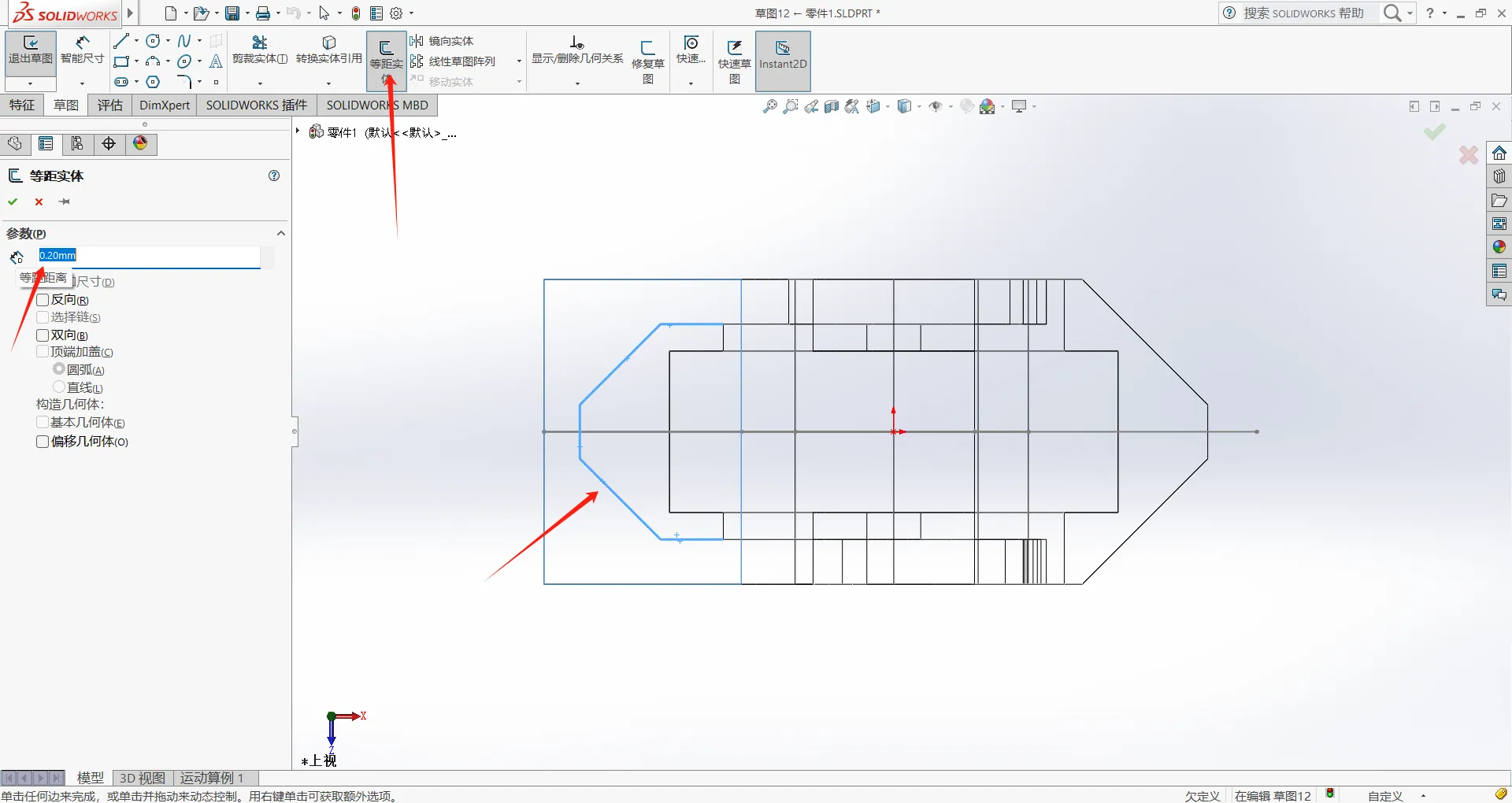
Task: Toggle the Instant2D button
Action: coord(783,61)
